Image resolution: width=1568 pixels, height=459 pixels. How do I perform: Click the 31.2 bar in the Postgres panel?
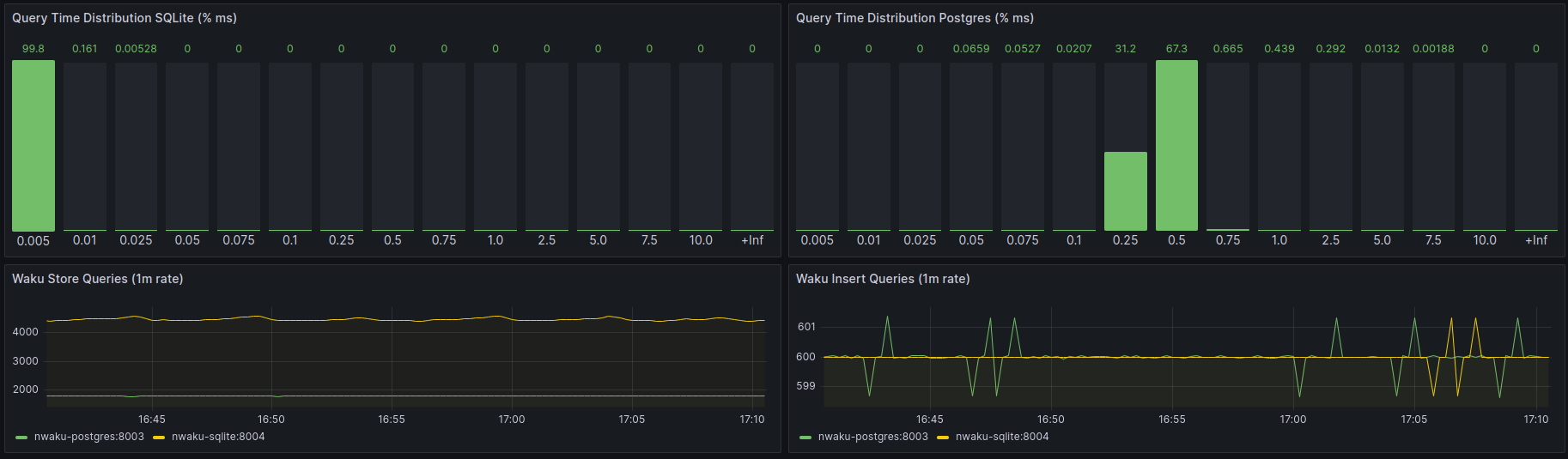pos(1125,191)
